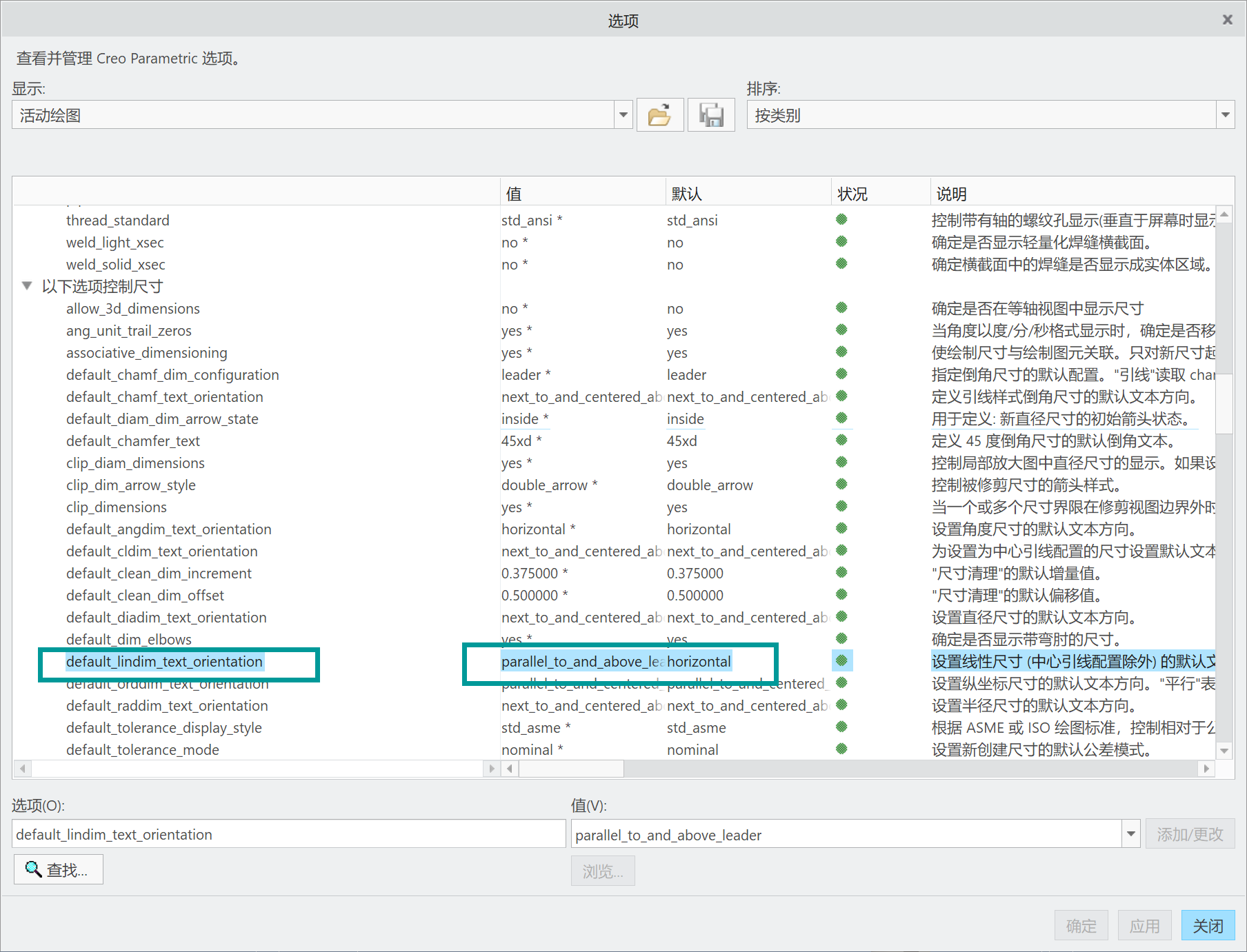Select default_chamfer_text option

click(133, 440)
